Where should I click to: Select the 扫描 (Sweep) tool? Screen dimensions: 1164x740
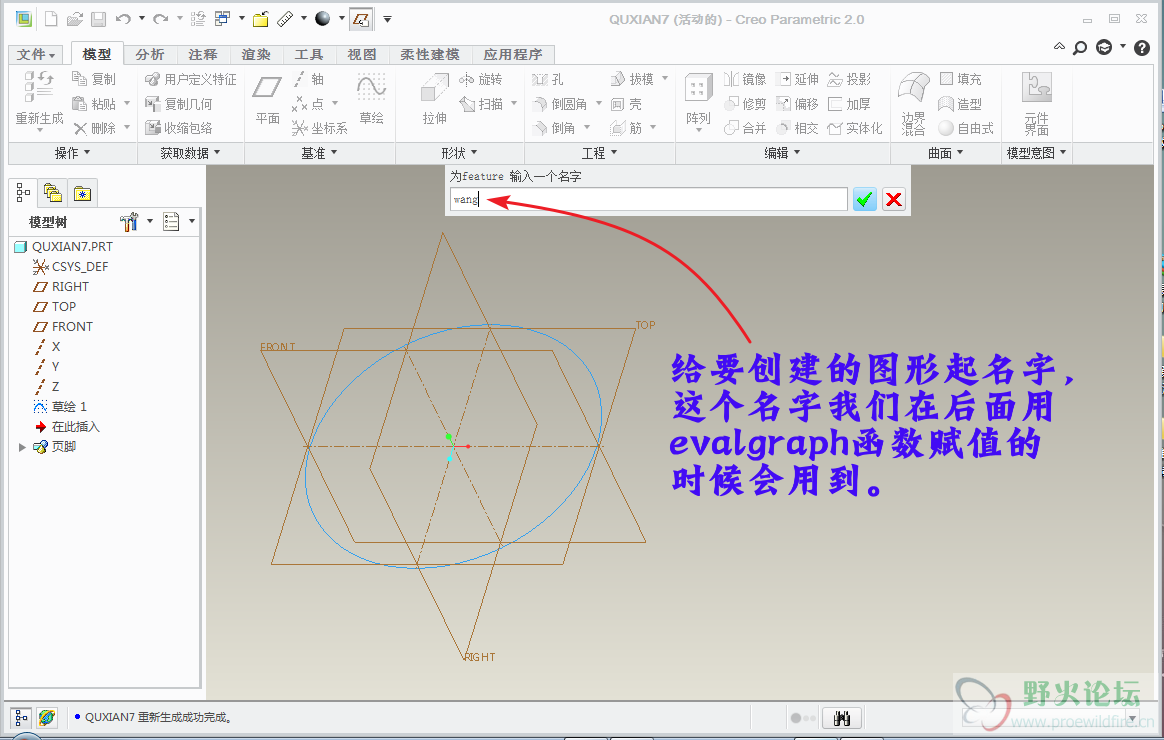[x=481, y=104]
